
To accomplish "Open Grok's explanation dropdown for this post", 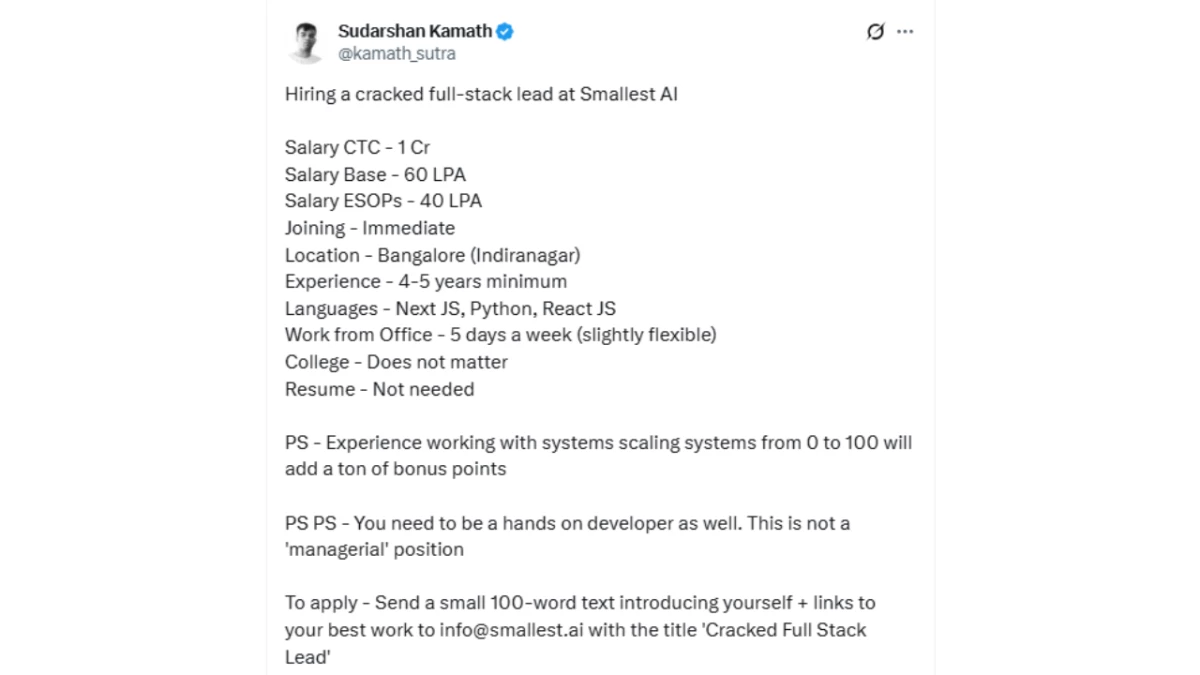I will [x=875, y=31].
